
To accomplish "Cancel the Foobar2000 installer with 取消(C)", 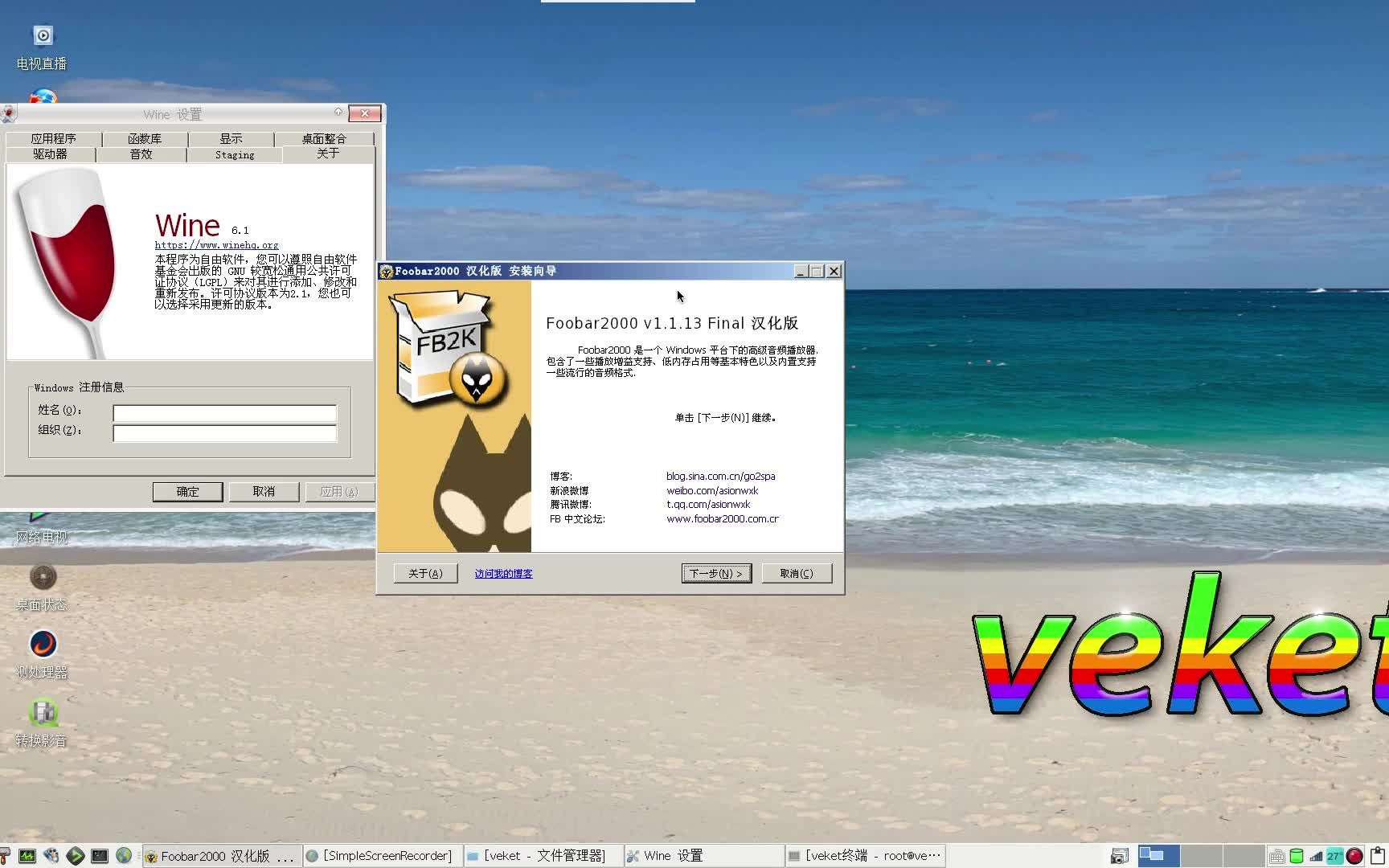I will tap(797, 573).
